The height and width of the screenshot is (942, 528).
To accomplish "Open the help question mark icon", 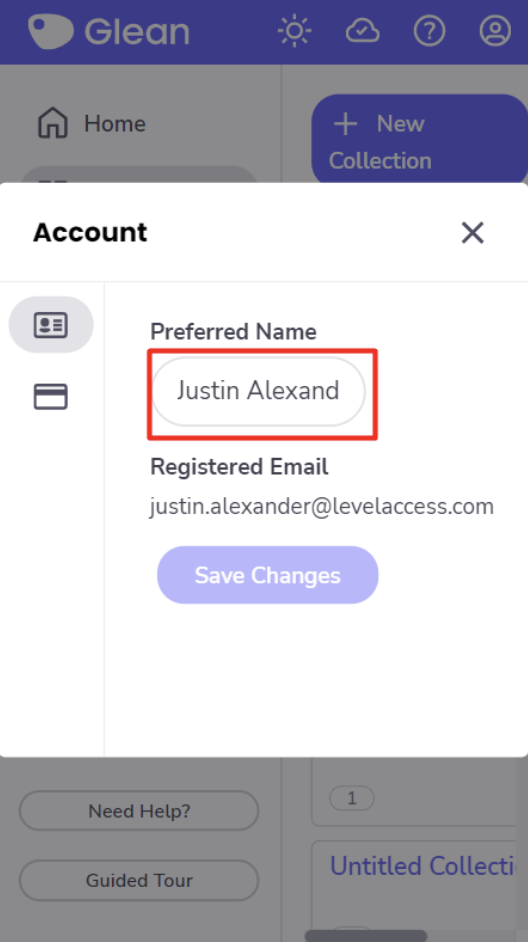I will (x=429, y=31).
